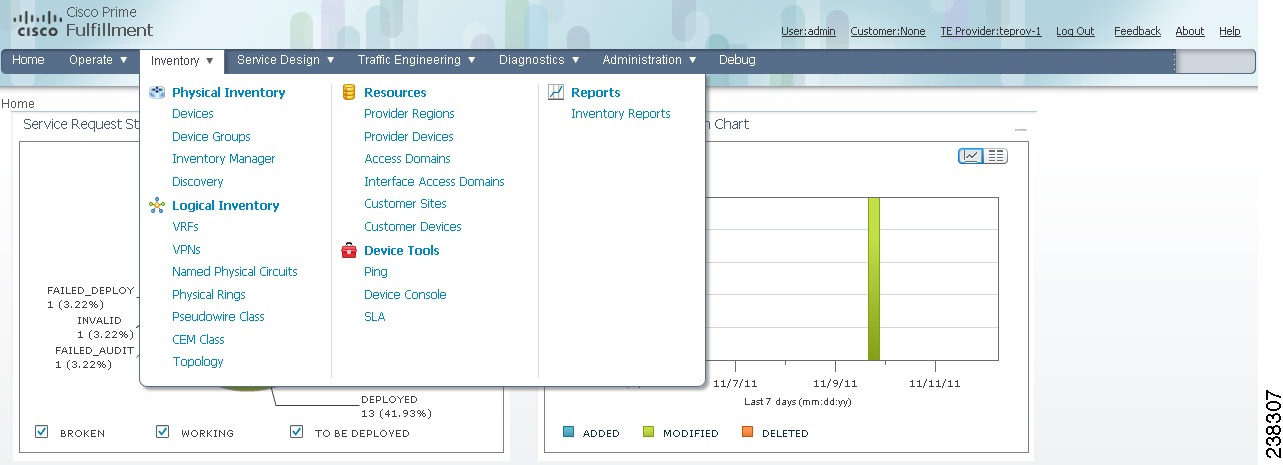Expand the Diagnostics menu
Image resolution: width=1283 pixels, height=465 pixels.
539,60
